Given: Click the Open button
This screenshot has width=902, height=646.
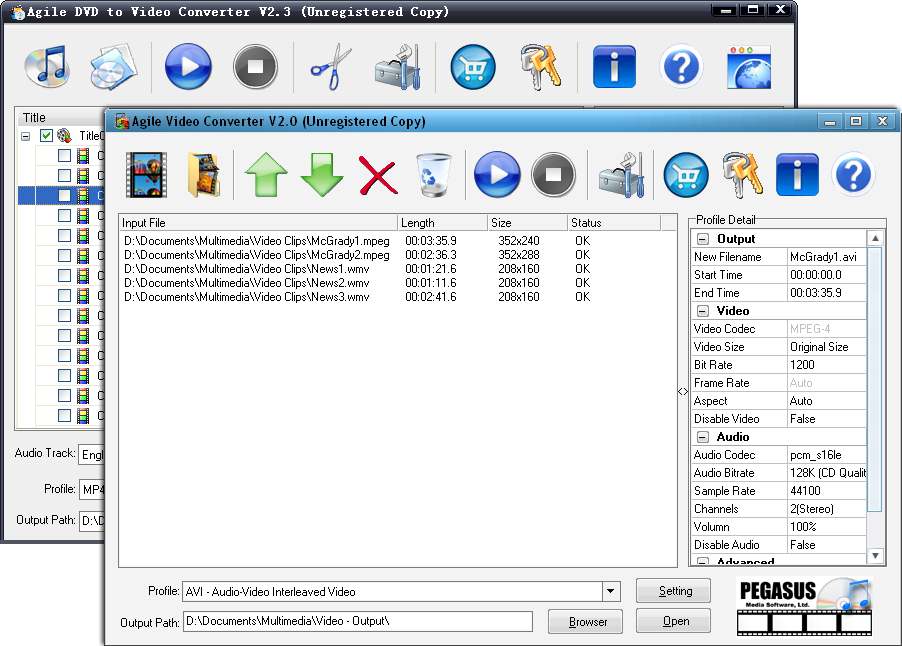Looking at the screenshot, I should coord(673,621).
